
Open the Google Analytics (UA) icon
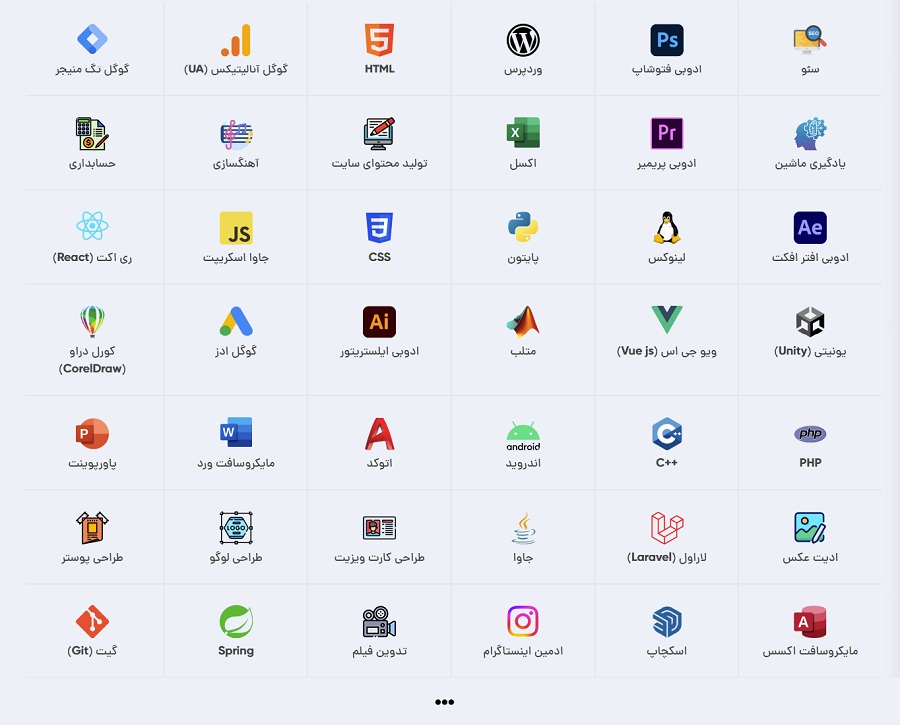click(236, 40)
